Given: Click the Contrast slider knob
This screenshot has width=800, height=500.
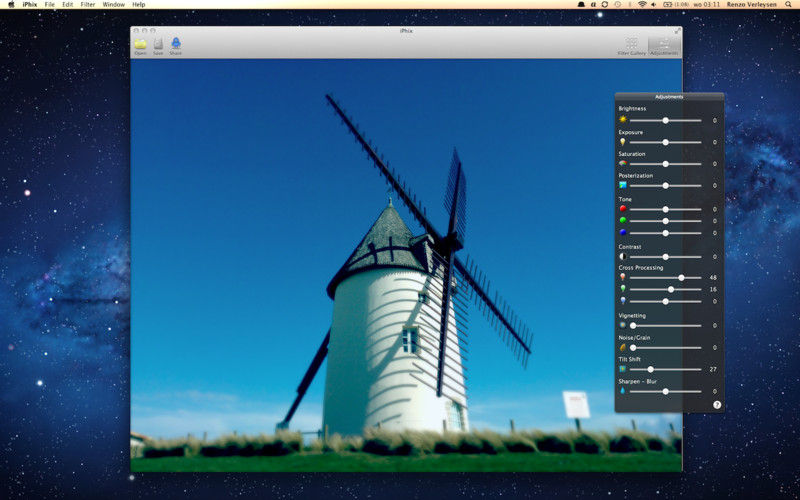Looking at the screenshot, I should [x=665, y=257].
